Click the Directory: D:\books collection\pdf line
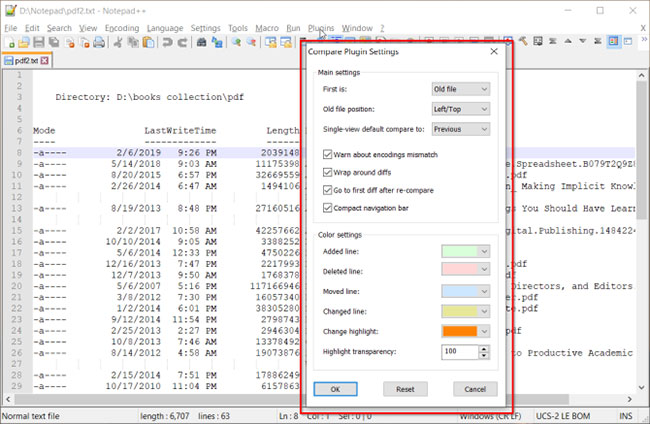The image size is (650, 424). point(149,97)
